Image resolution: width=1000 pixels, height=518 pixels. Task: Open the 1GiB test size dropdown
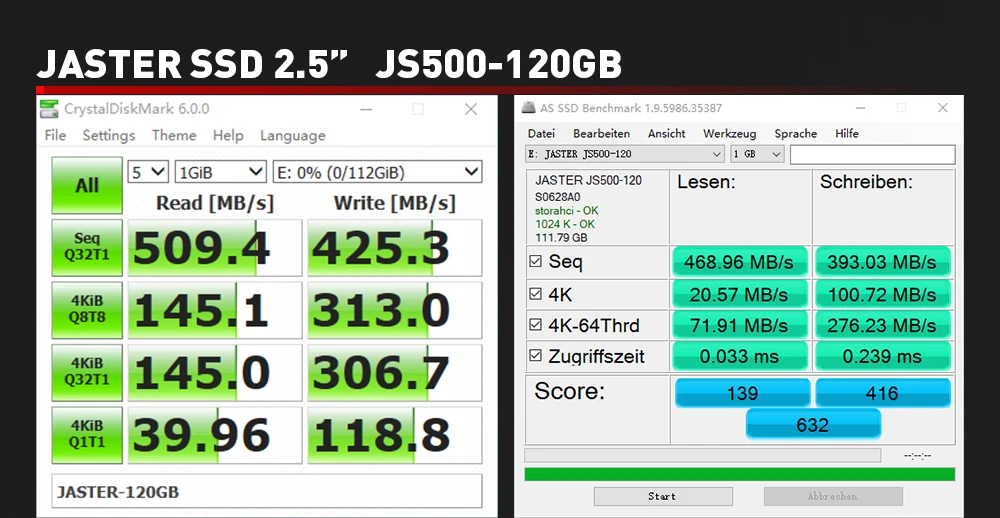click(221, 172)
